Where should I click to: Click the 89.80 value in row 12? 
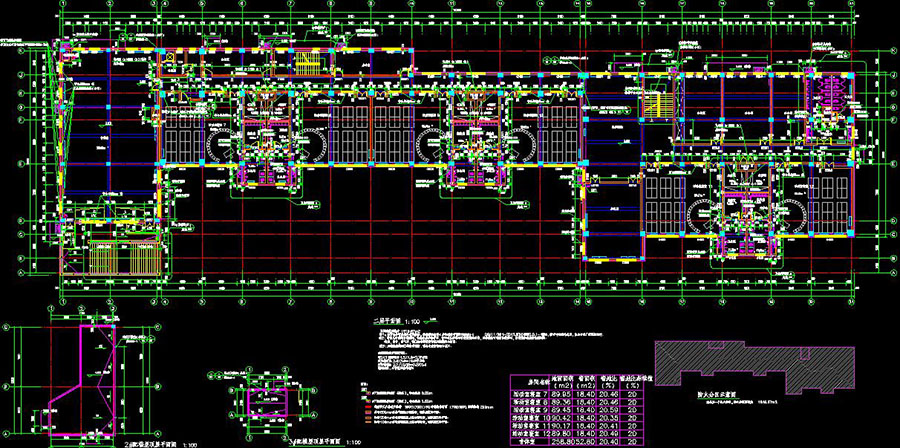click(561, 433)
